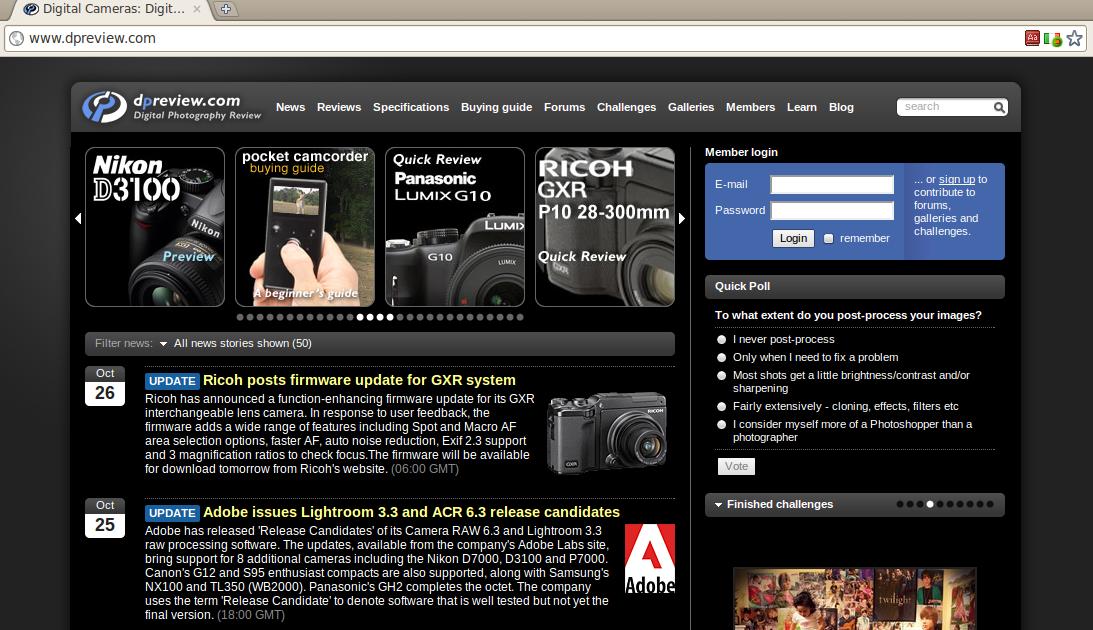Follow the sign up link
This screenshot has height=630, width=1093.
click(956, 179)
